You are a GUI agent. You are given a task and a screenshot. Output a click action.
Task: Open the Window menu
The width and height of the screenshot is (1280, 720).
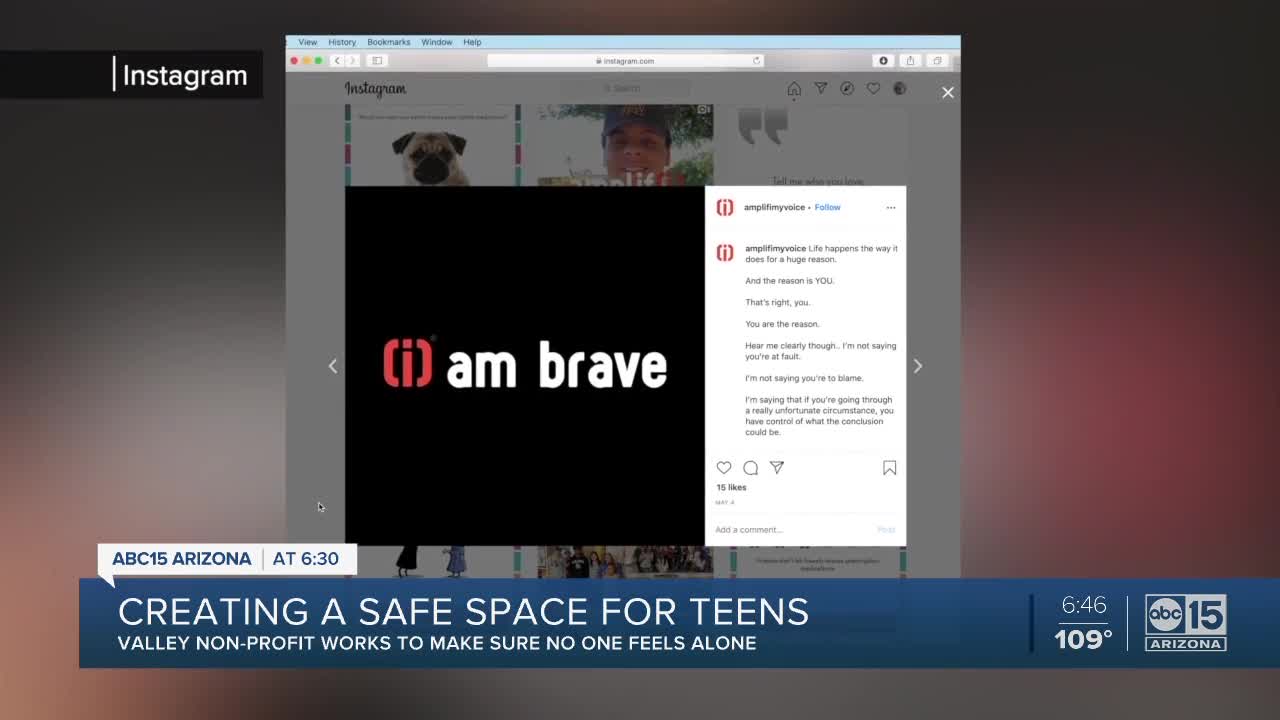437,42
